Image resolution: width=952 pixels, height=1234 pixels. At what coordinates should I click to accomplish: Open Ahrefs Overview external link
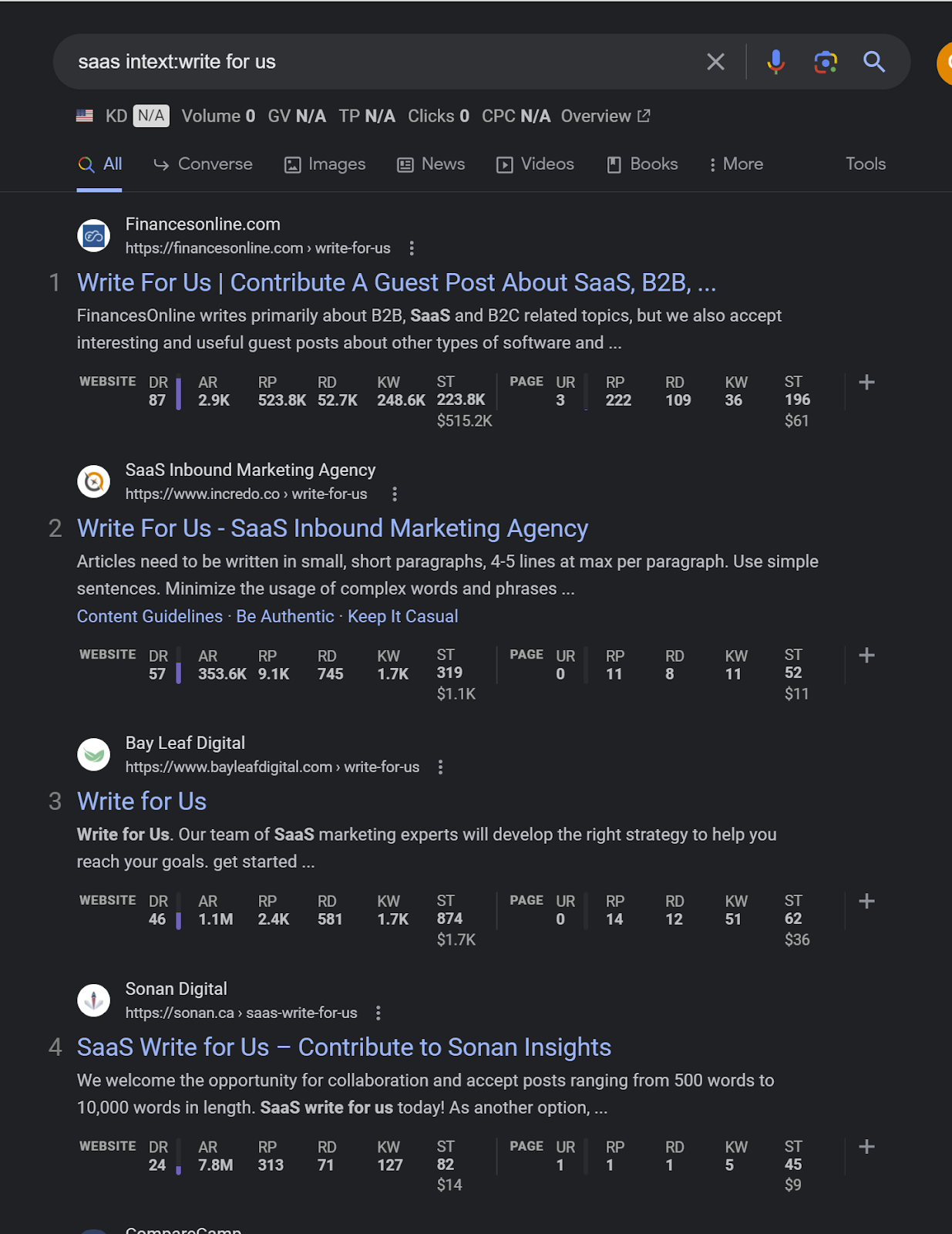tap(605, 116)
